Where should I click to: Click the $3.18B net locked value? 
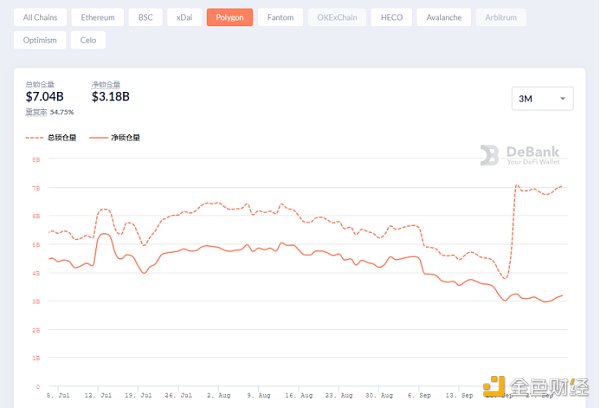pos(110,96)
